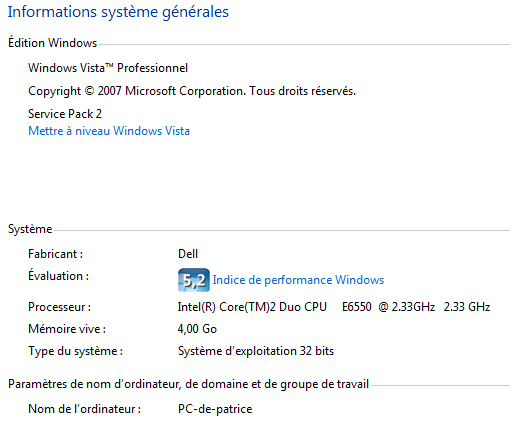The width and height of the screenshot is (510, 425).
Task: Click the Nom de l'ordinateur label
Action: (85, 409)
